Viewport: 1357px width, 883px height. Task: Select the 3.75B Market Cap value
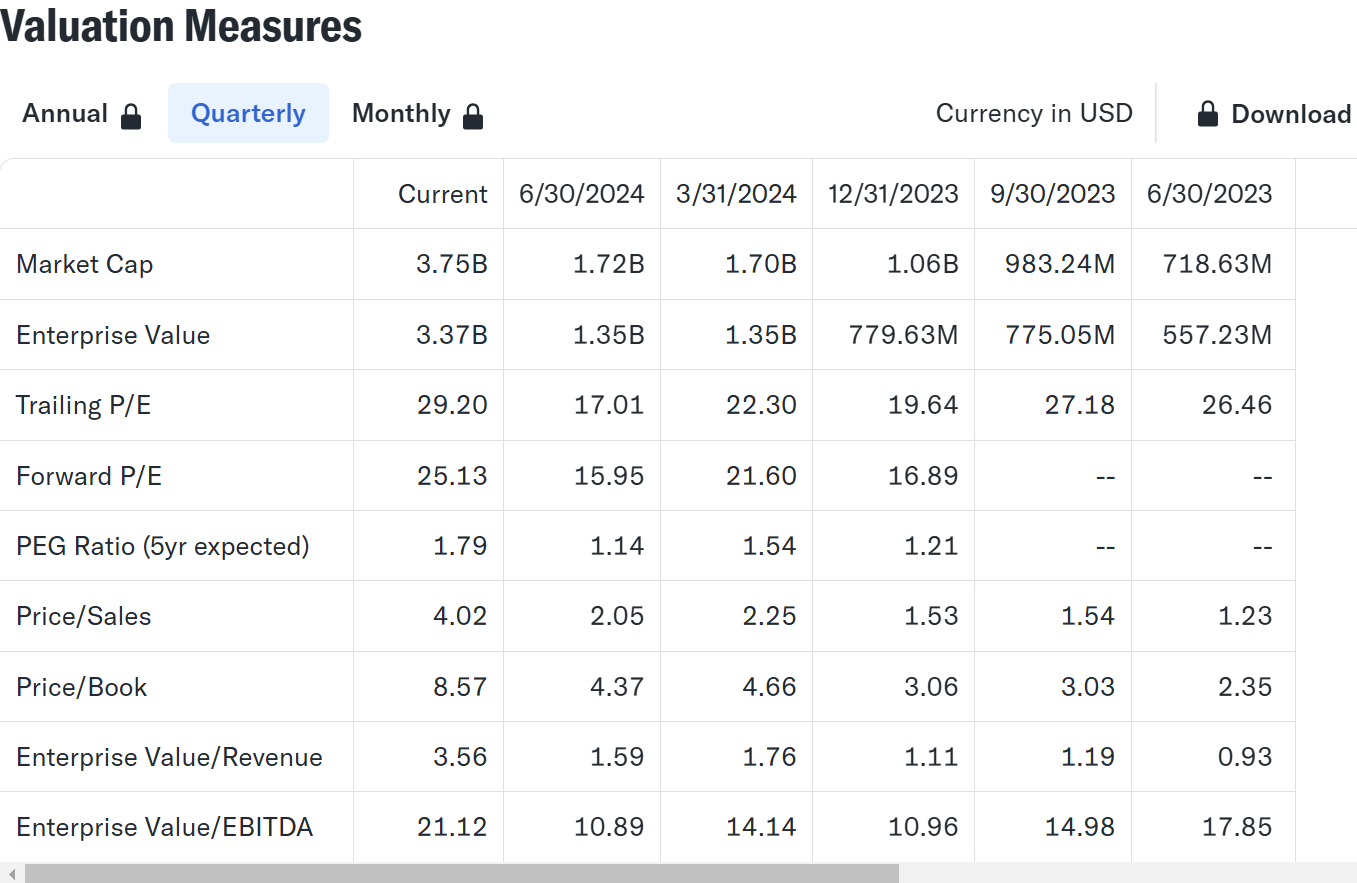tap(453, 264)
